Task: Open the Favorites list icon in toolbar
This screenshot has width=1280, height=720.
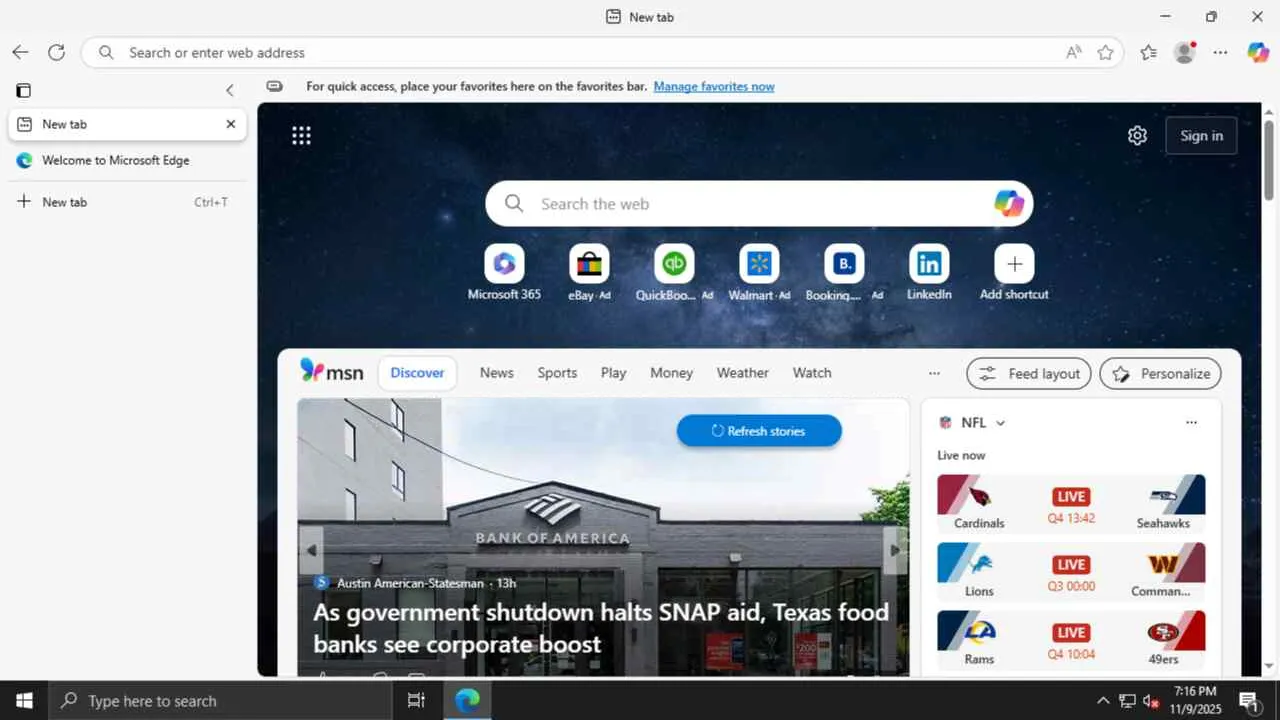Action: coord(1148,52)
